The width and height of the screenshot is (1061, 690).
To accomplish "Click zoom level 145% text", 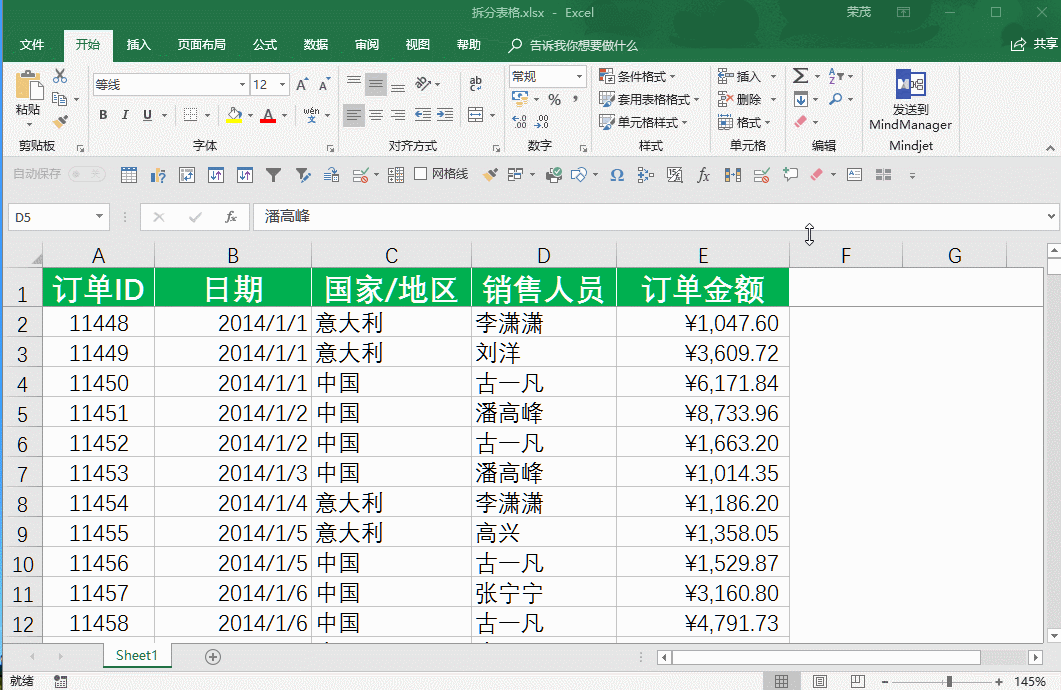I will tap(1030, 681).
